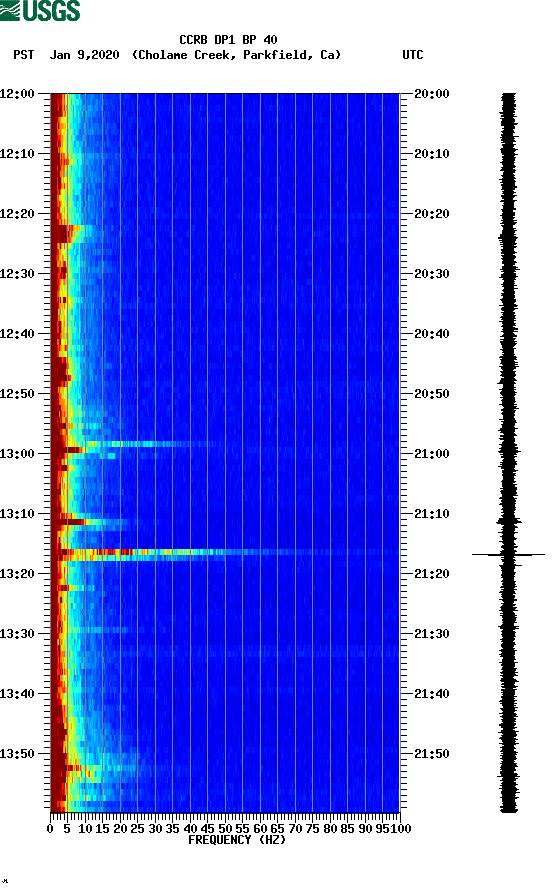The width and height of the screenshot is (552, 892).
Task: Click the 'PST' timezone label
Action: [24, 55]
